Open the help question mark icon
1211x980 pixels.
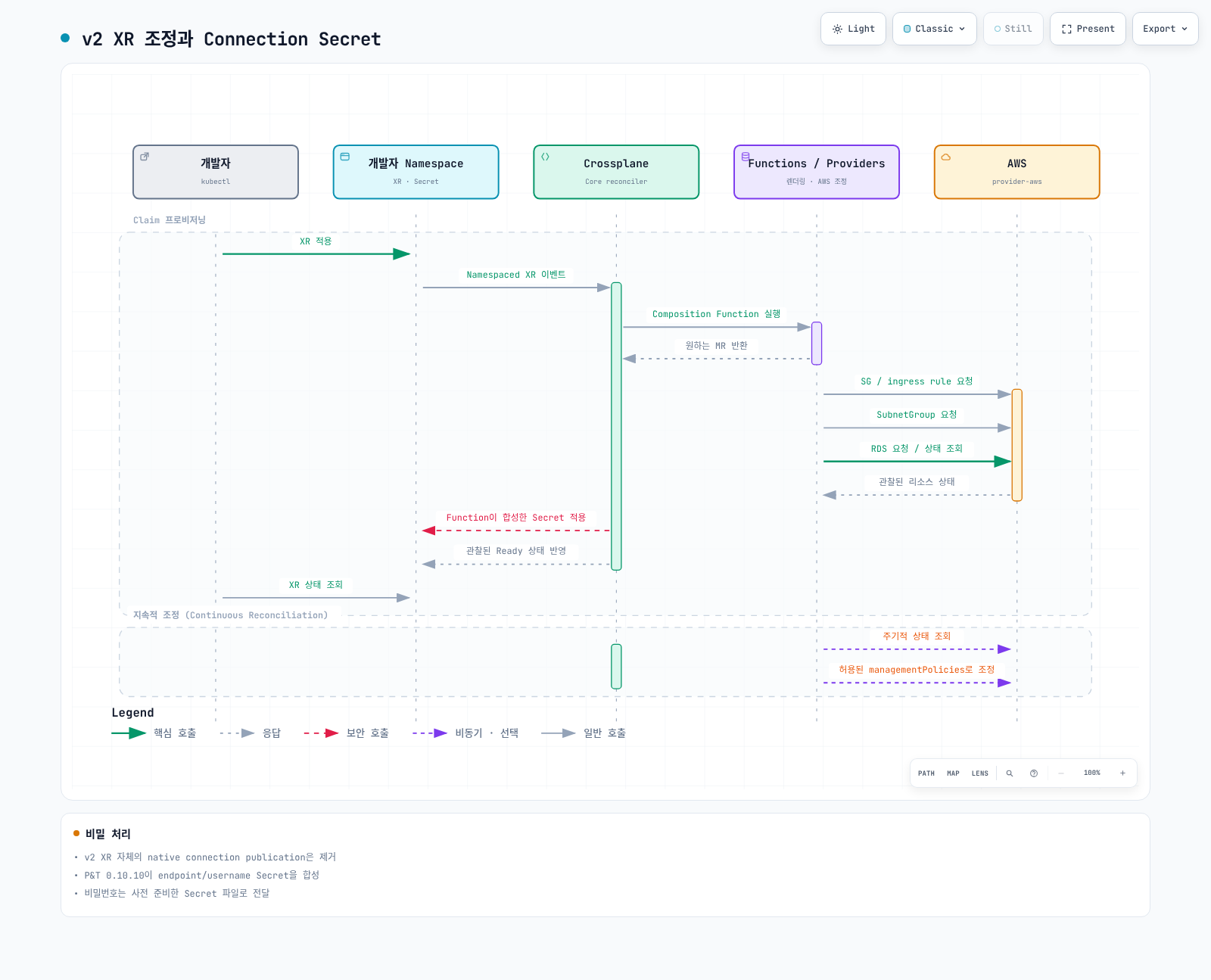pos(1034,773)
